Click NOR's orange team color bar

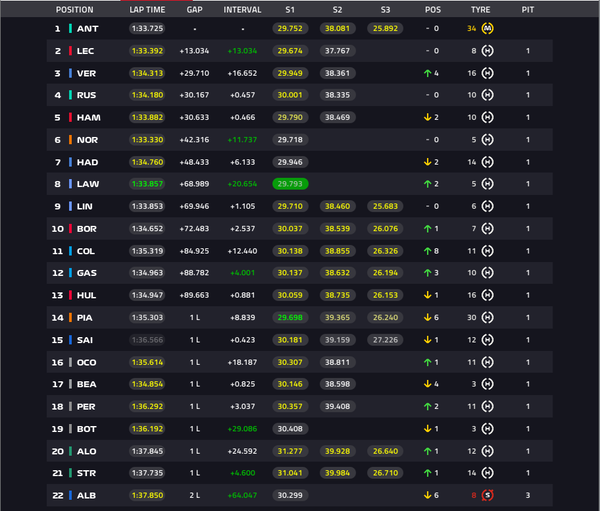click(x=70, y=140)
